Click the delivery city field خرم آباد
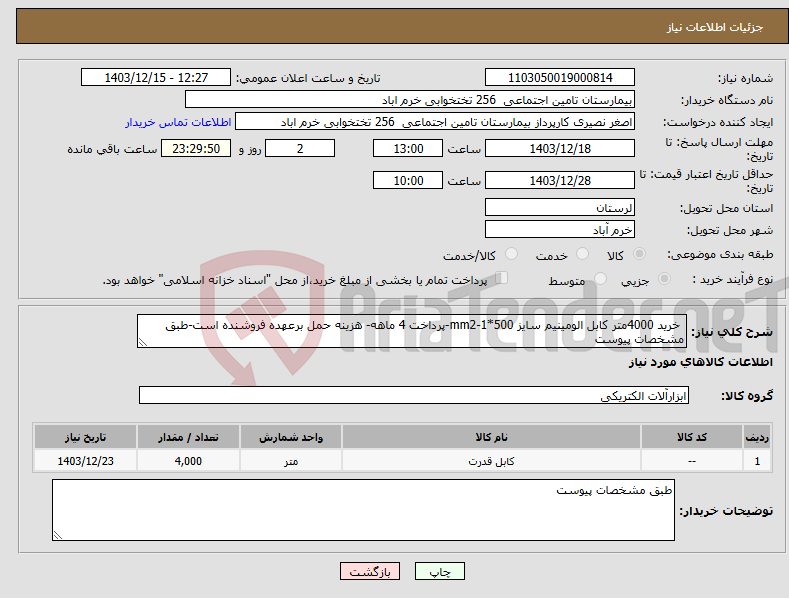789x598 pixels. (x=560, y=230)
